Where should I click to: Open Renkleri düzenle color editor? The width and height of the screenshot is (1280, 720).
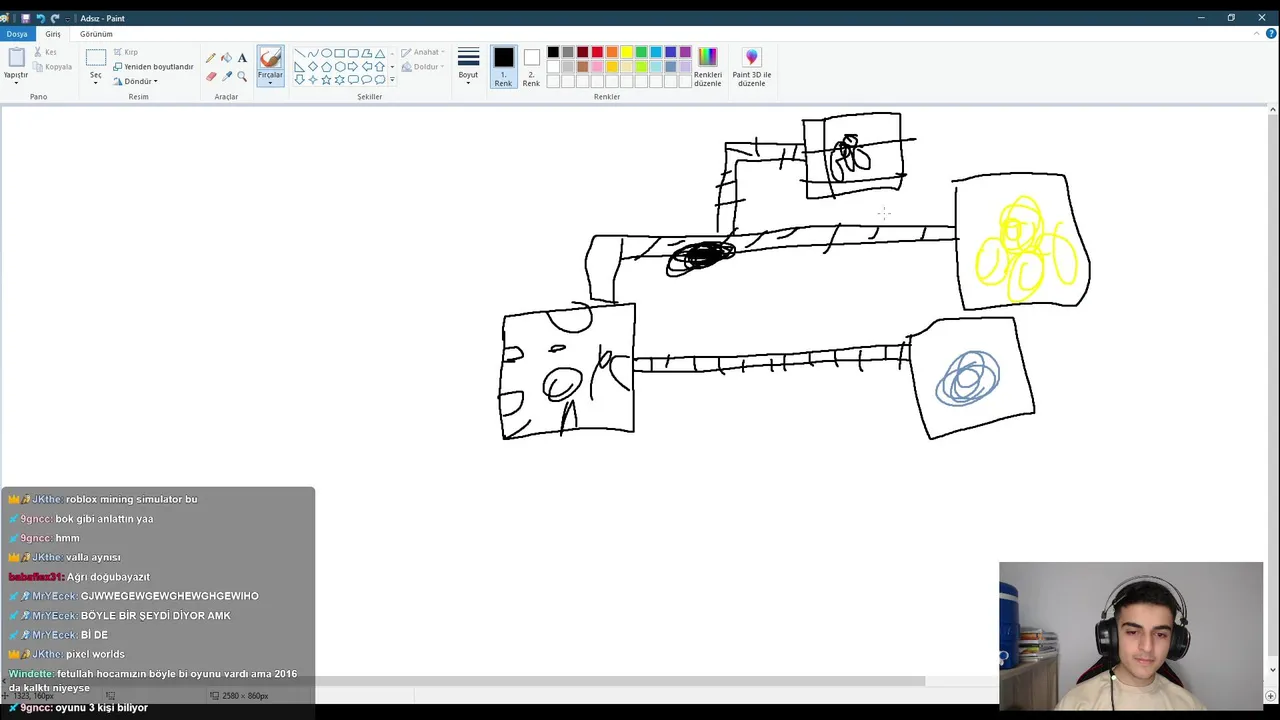click(708, 66)
